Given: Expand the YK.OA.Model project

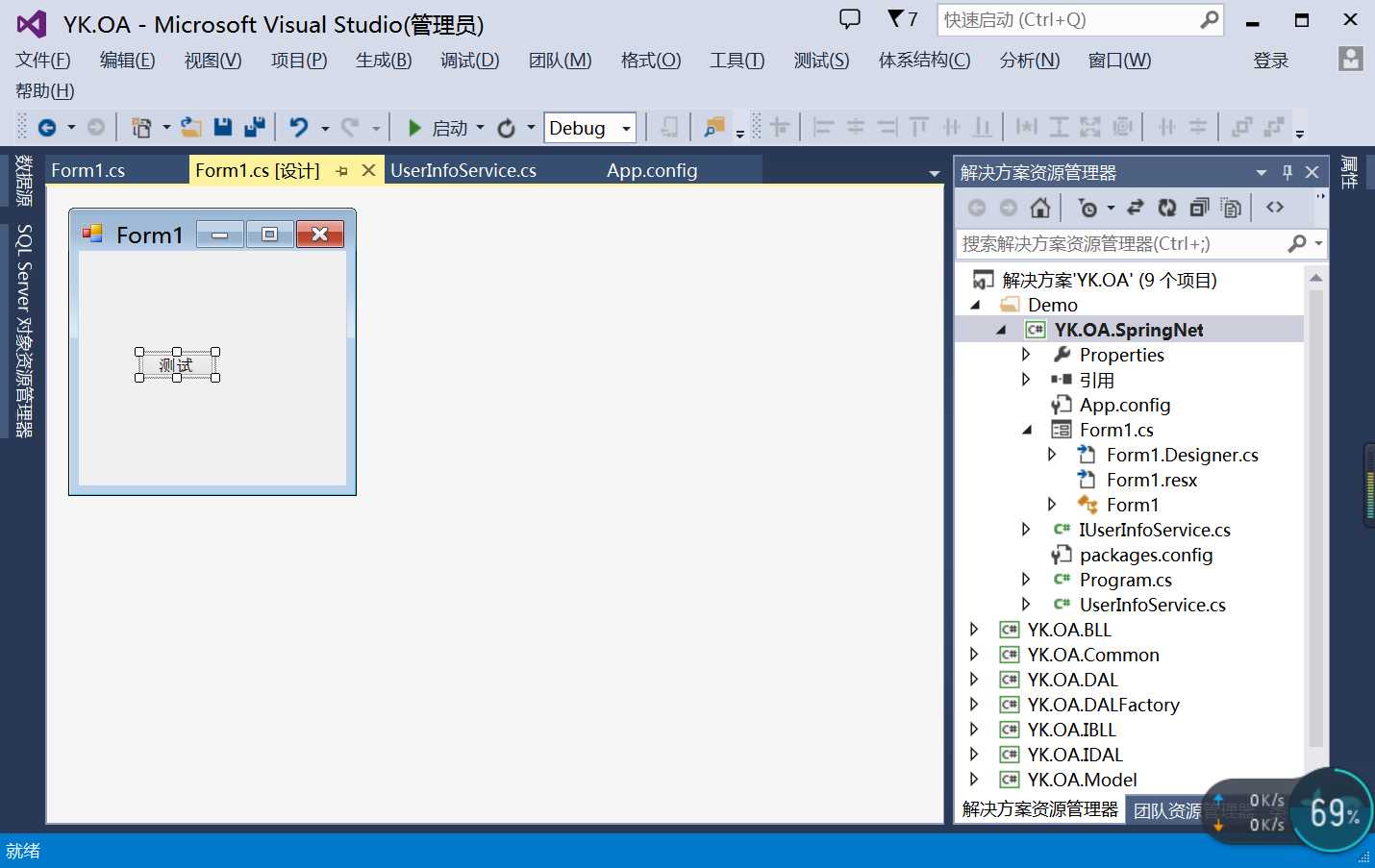Looking at the screenshot, I should tap(974, 780).
